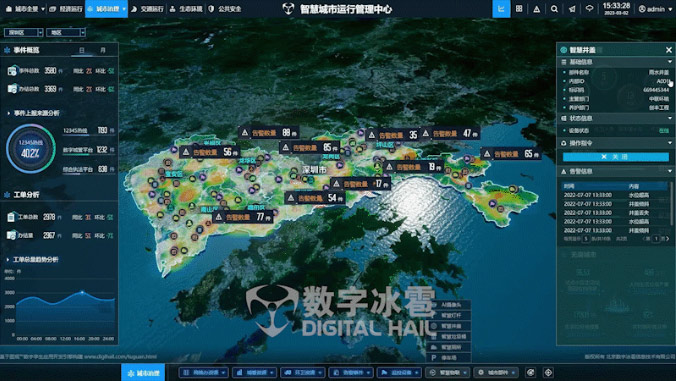Click the 办结总数 icon in event overview
Image resolution: width=676 pixels, height=381 pixels.
(12, 89)
